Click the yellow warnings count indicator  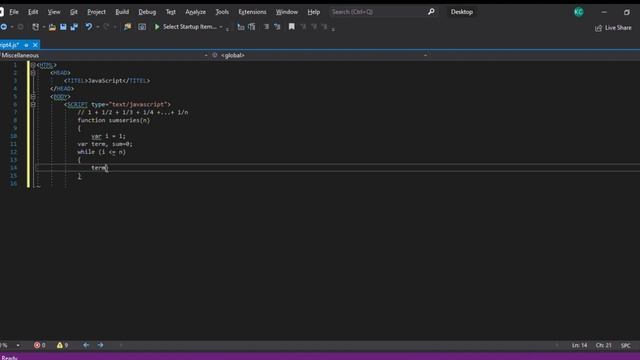click(62, 345)
